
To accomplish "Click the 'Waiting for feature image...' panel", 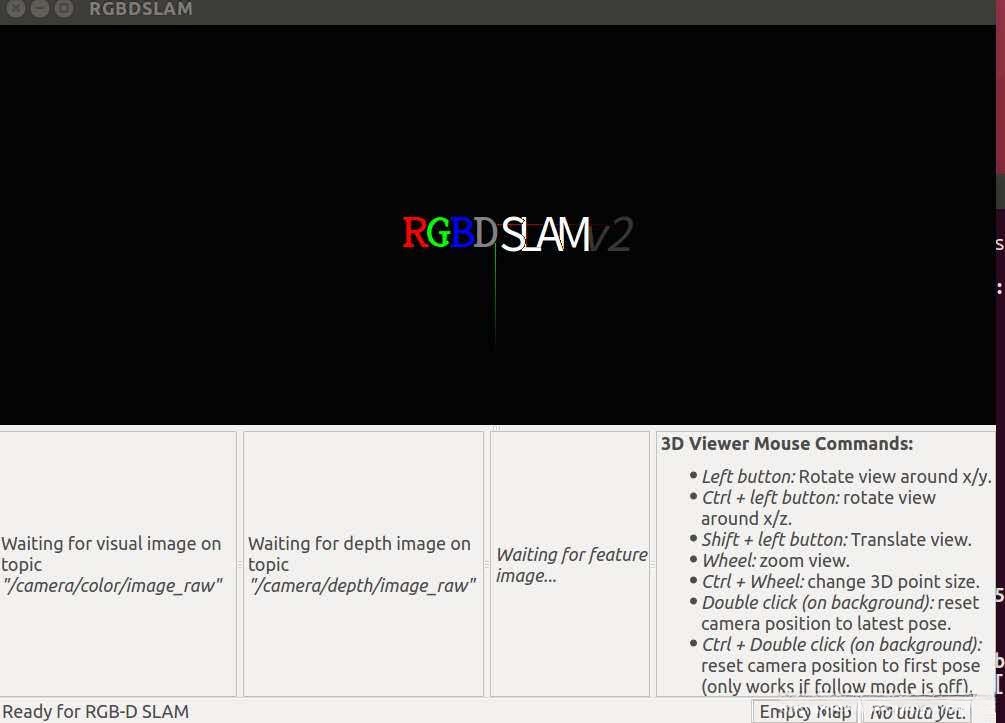I will (570, 563).
